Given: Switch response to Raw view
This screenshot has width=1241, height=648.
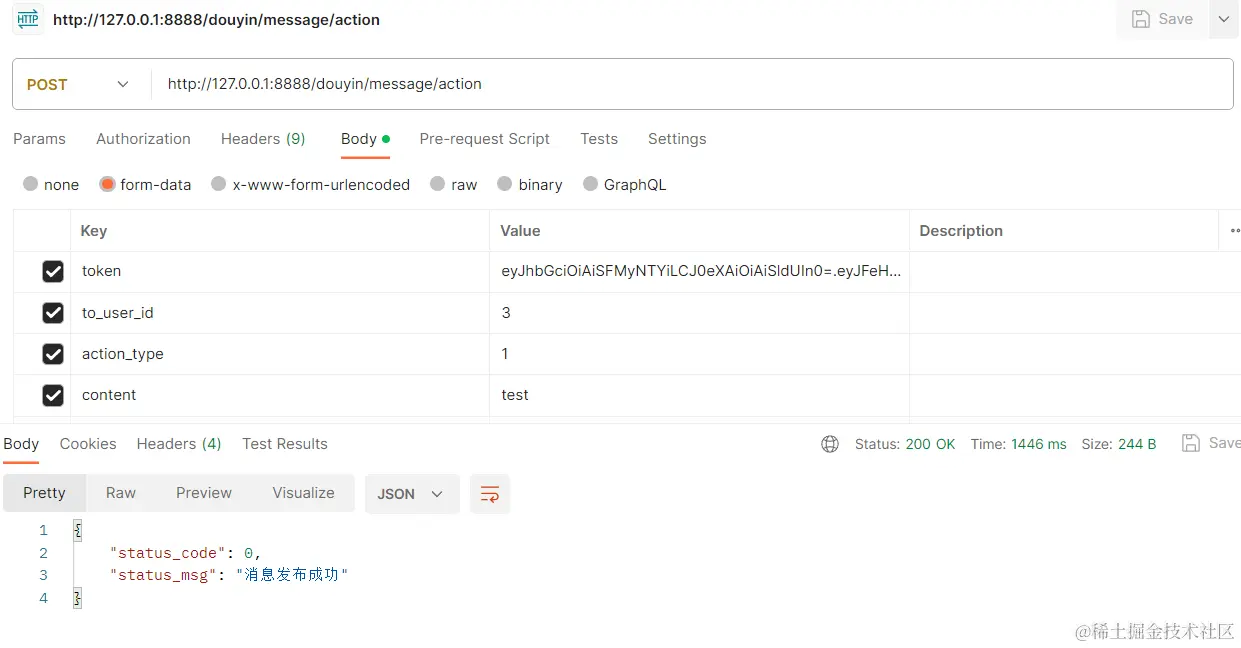Looking at the screenshot, I should coord(121,493).
